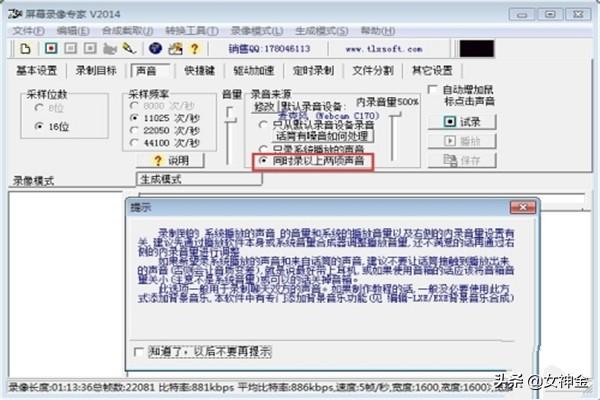Switch to the 驱动加速 tab
Screen dimensions: 600x400
pos(254,70)
